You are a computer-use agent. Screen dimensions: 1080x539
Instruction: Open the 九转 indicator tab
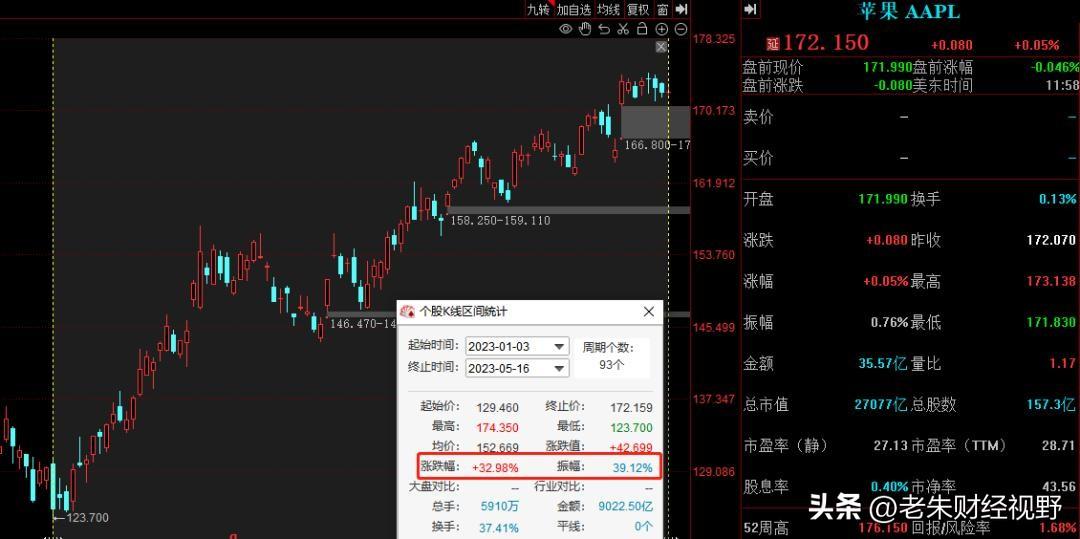click(539, 10)
